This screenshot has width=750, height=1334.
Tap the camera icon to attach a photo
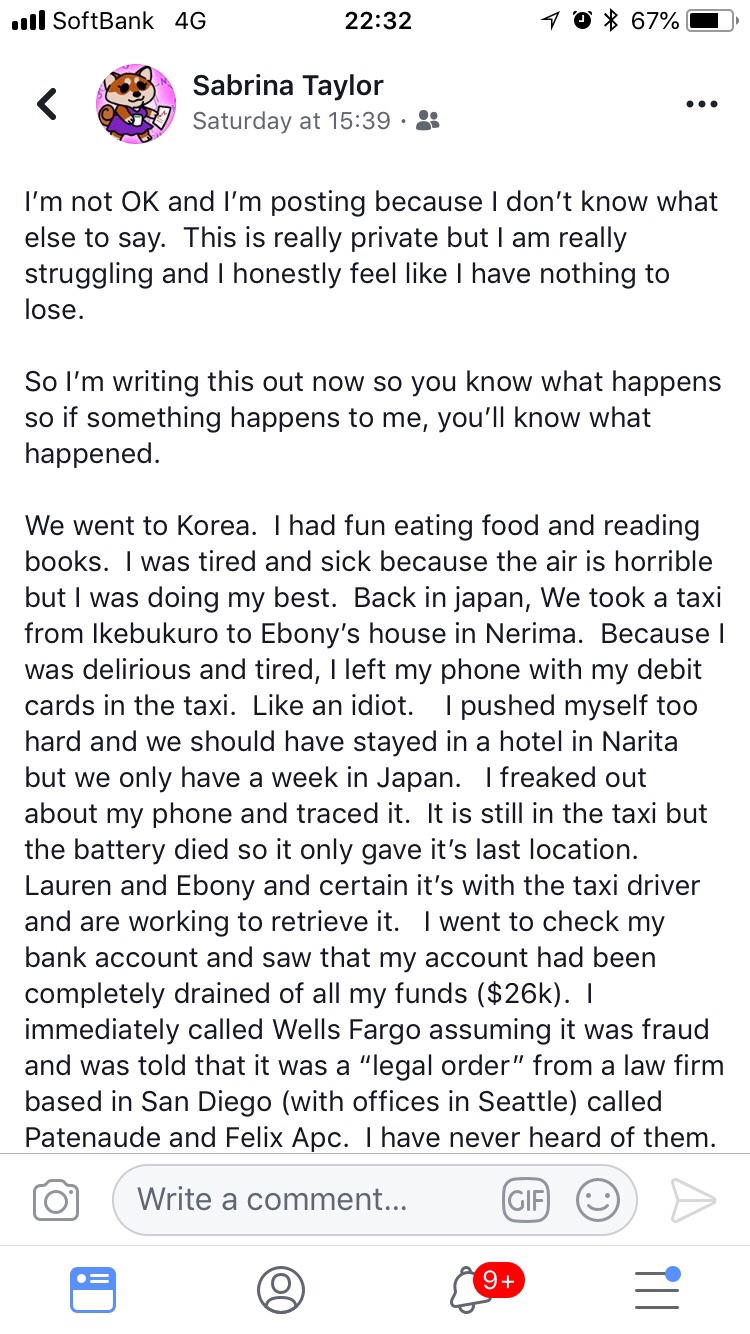(x=56, y=1199)
